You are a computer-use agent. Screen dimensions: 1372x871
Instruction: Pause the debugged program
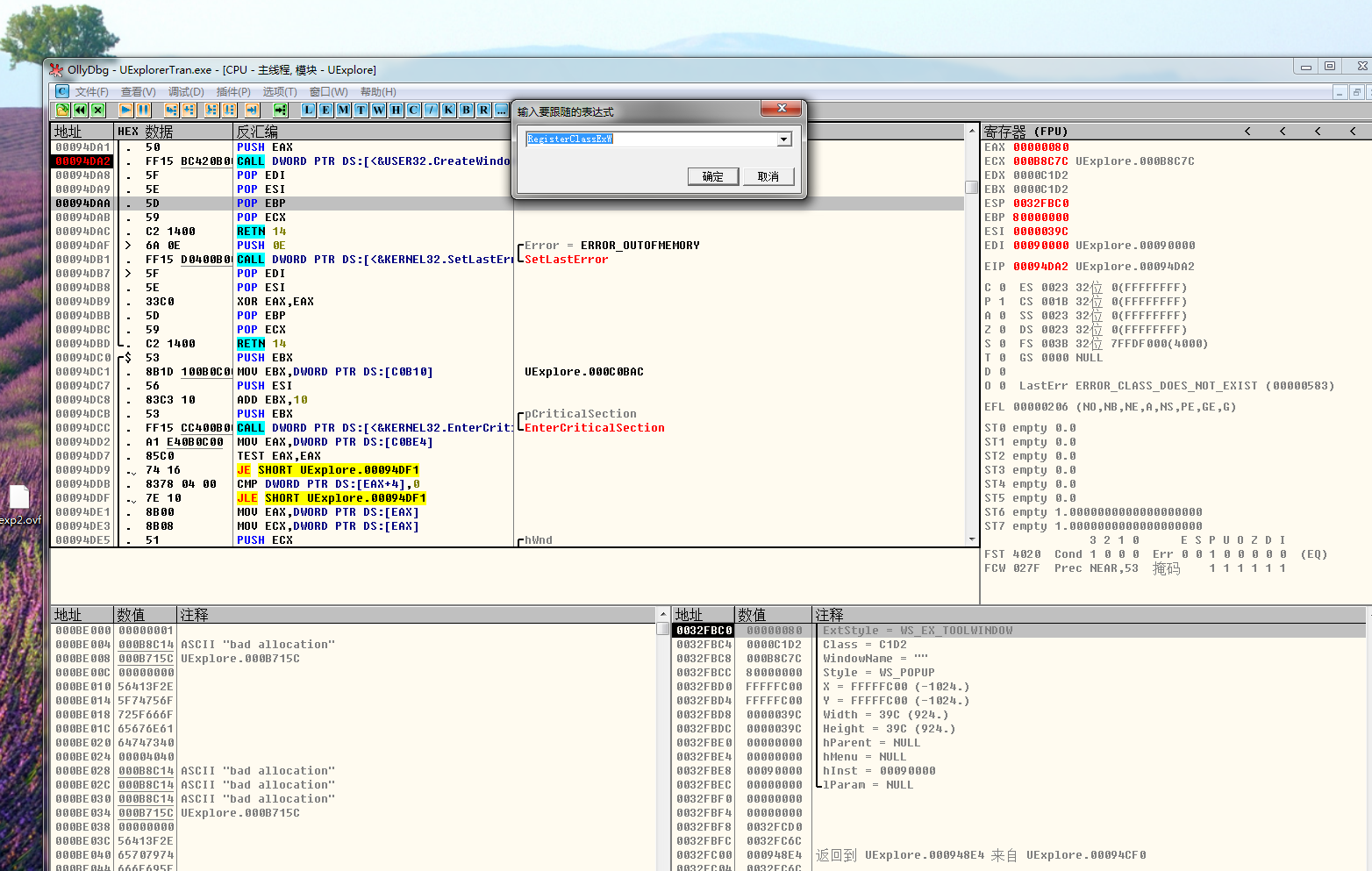click(x=144, y=110)
